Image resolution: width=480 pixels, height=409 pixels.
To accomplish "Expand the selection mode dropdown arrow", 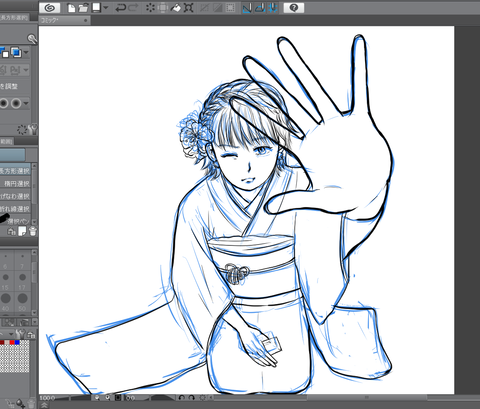I will click(x=26, y=52).
